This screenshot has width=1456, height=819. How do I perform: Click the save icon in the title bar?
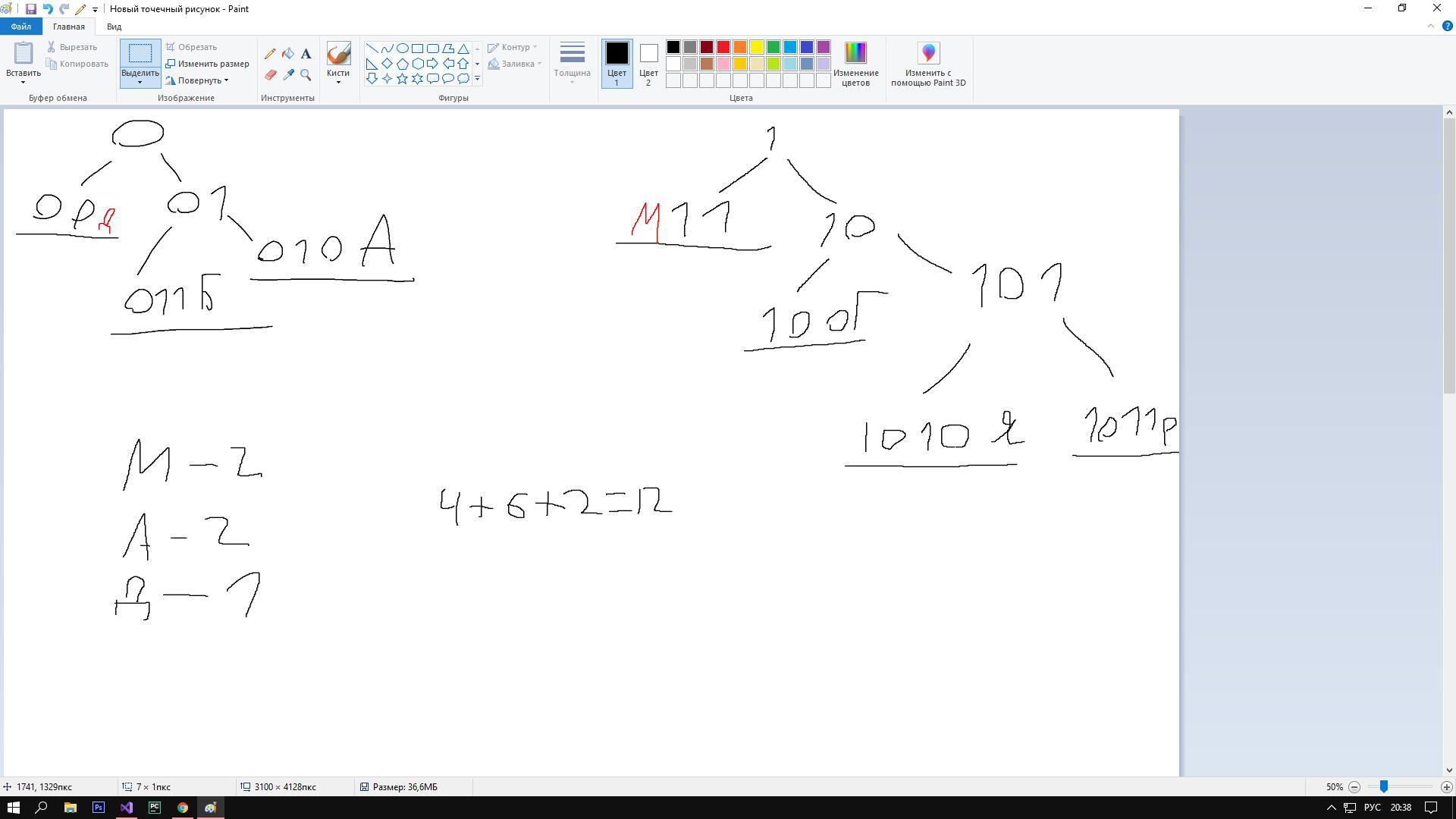click(x=31, y=9)
